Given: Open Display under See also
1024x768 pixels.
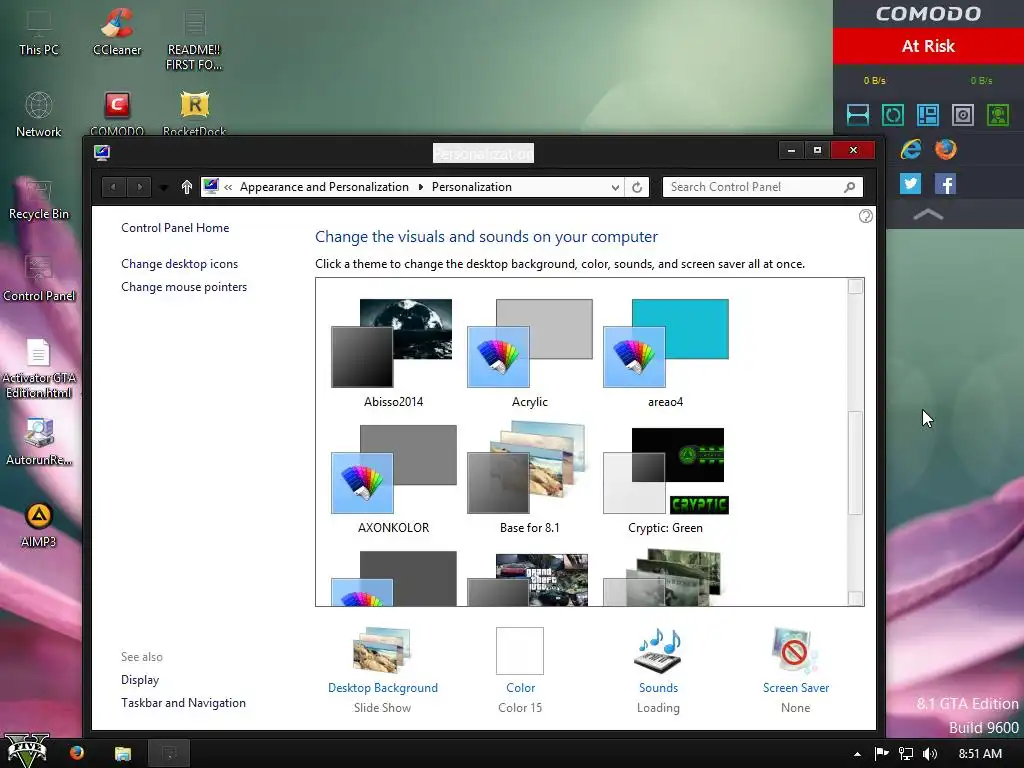Looking at the screenshot, I should 140,680.
